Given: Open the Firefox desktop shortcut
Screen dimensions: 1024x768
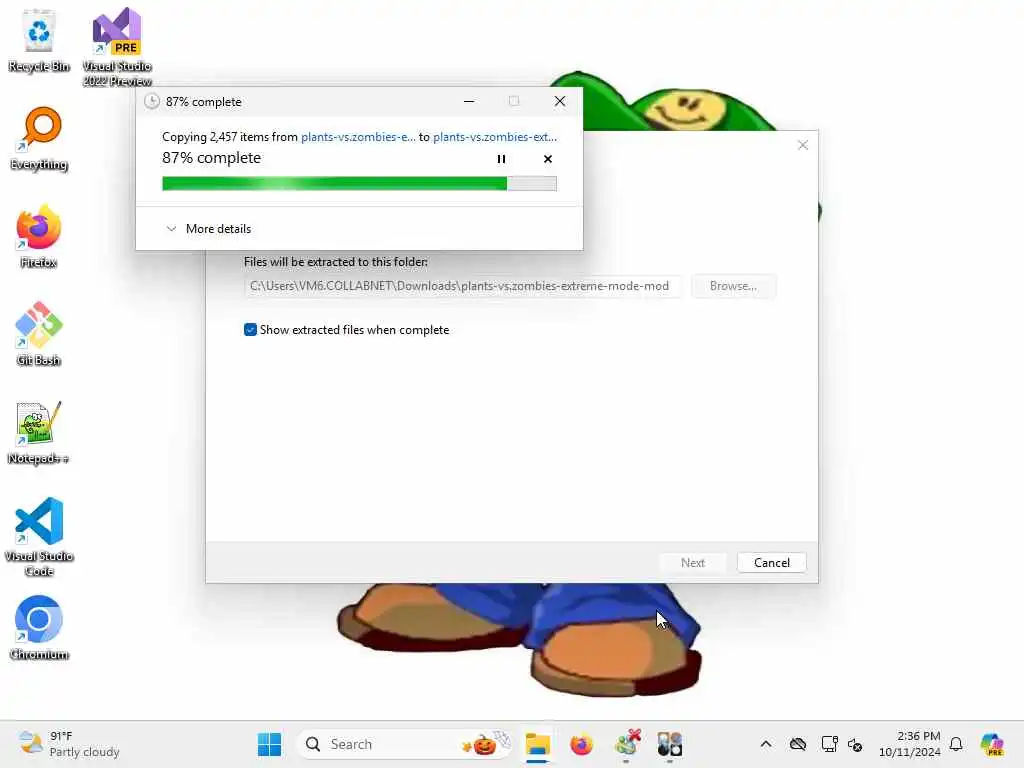Looking at the screenshot, I should click(39, 236).
